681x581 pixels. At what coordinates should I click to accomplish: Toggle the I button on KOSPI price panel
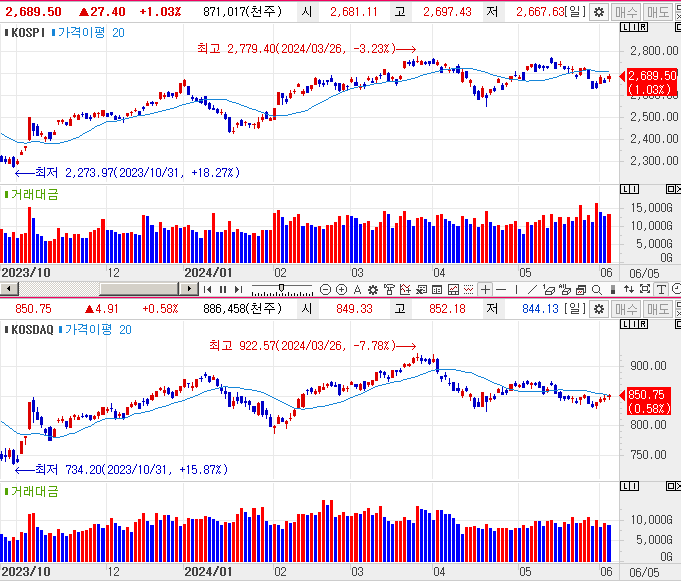[634, 27]
